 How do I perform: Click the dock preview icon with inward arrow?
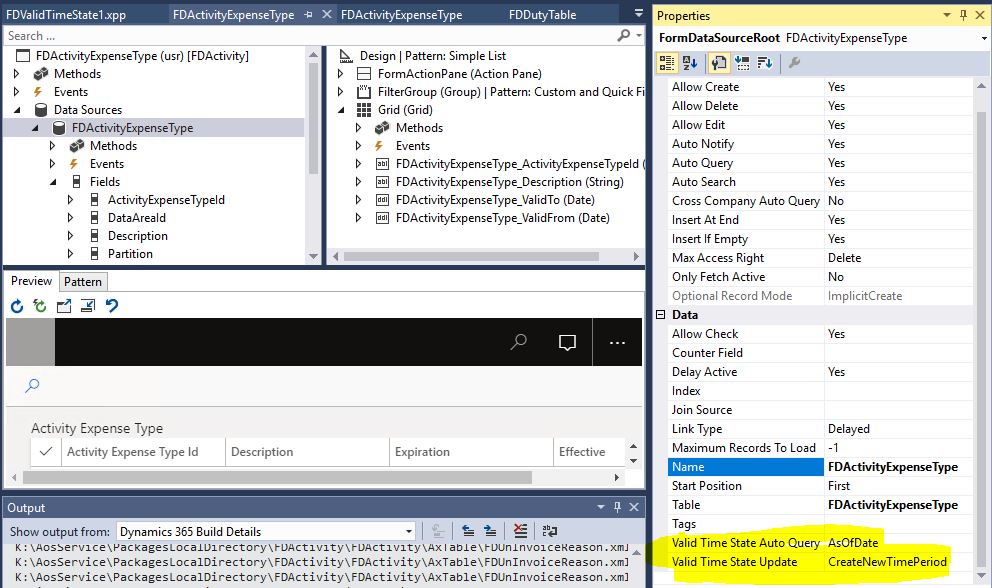coord(88,306)
